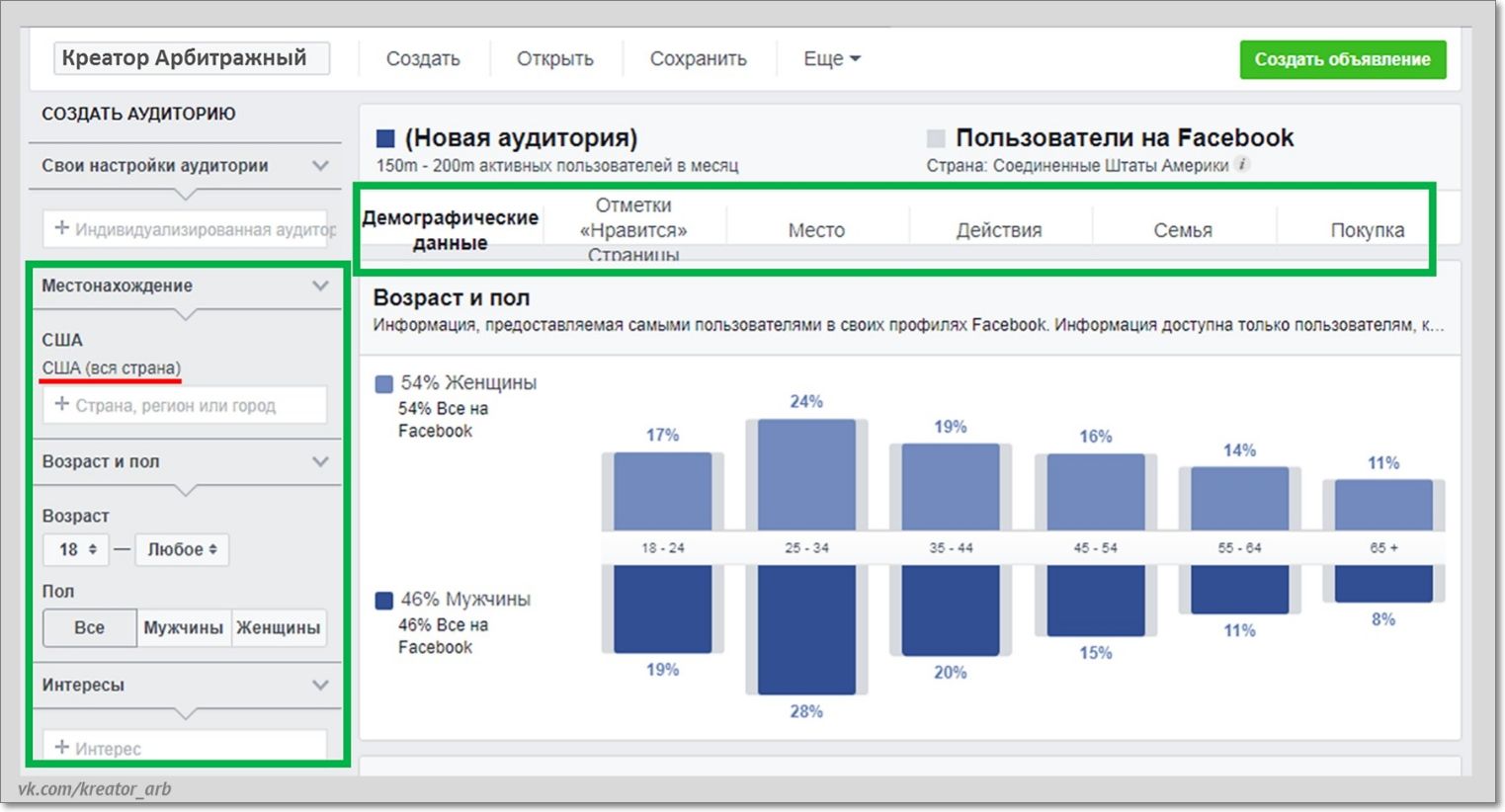The height and width of the screenshot is (812, 1505).
Task: Switch to the Покупка tab
Action: coord(1367,230)
